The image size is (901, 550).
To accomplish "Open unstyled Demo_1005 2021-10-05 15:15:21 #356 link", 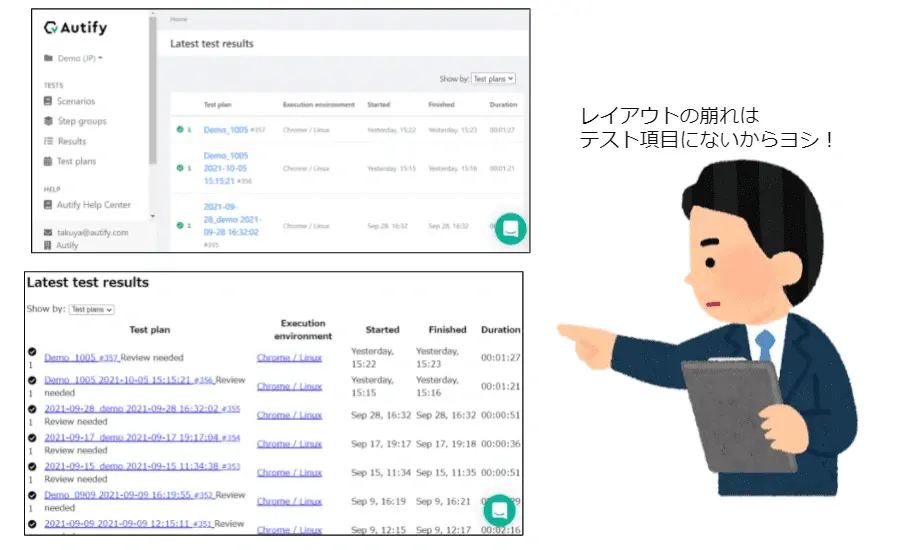I will tap(129, 380).
